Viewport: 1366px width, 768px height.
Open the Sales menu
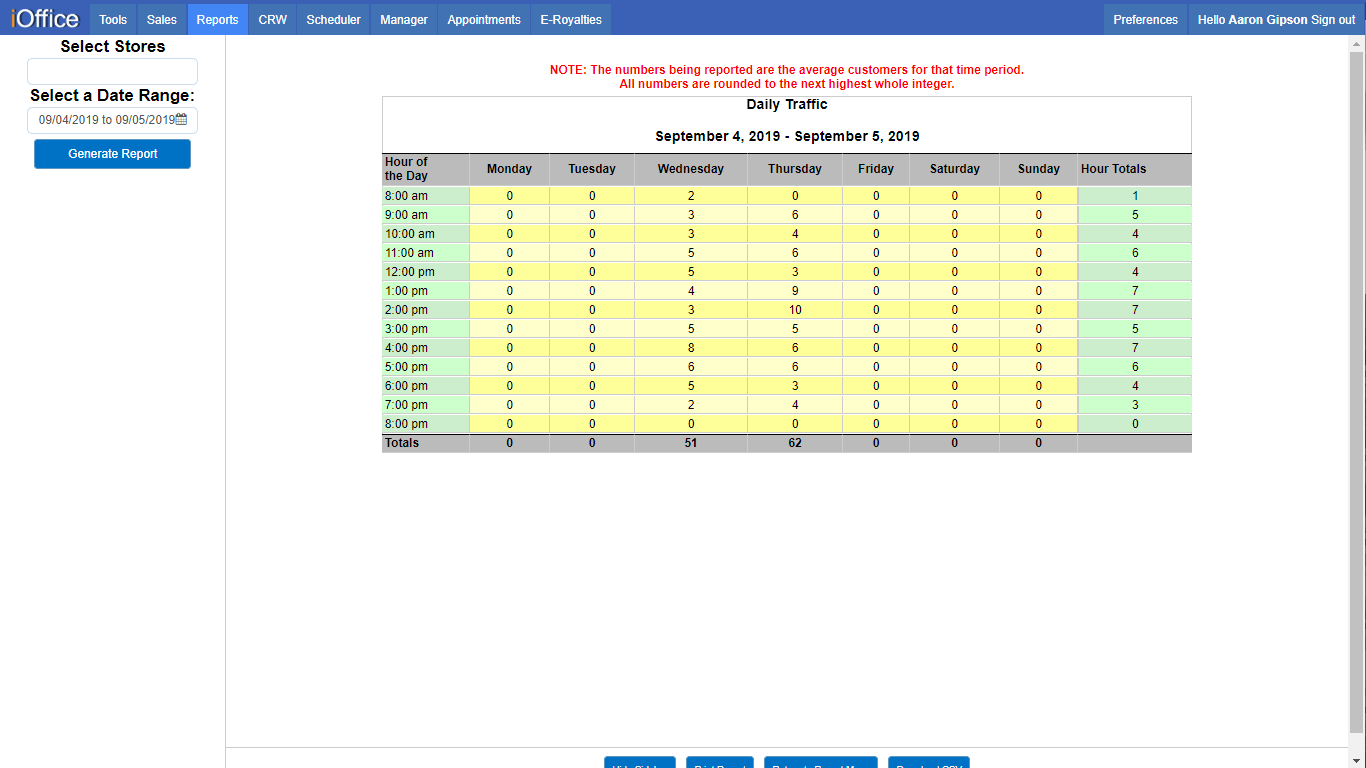(162, 20)
